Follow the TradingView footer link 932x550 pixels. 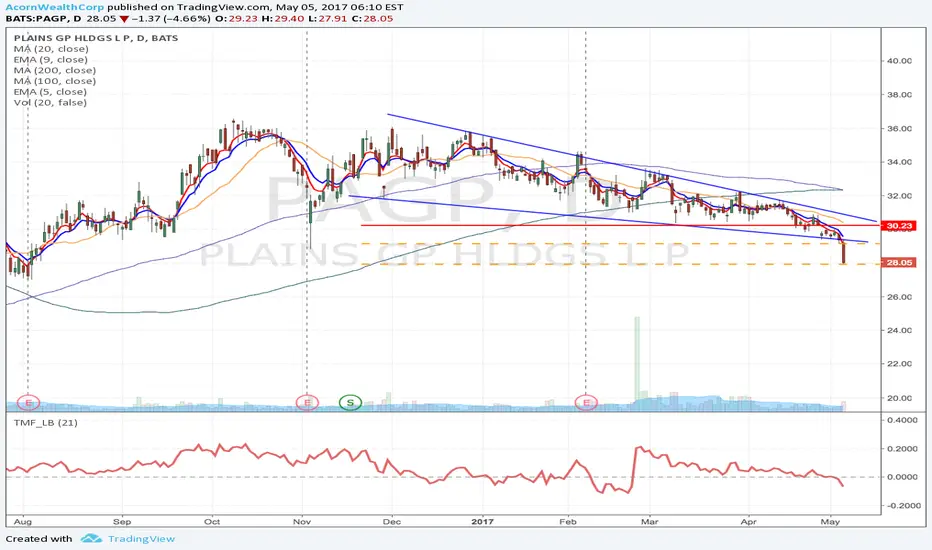pos(141,539)
